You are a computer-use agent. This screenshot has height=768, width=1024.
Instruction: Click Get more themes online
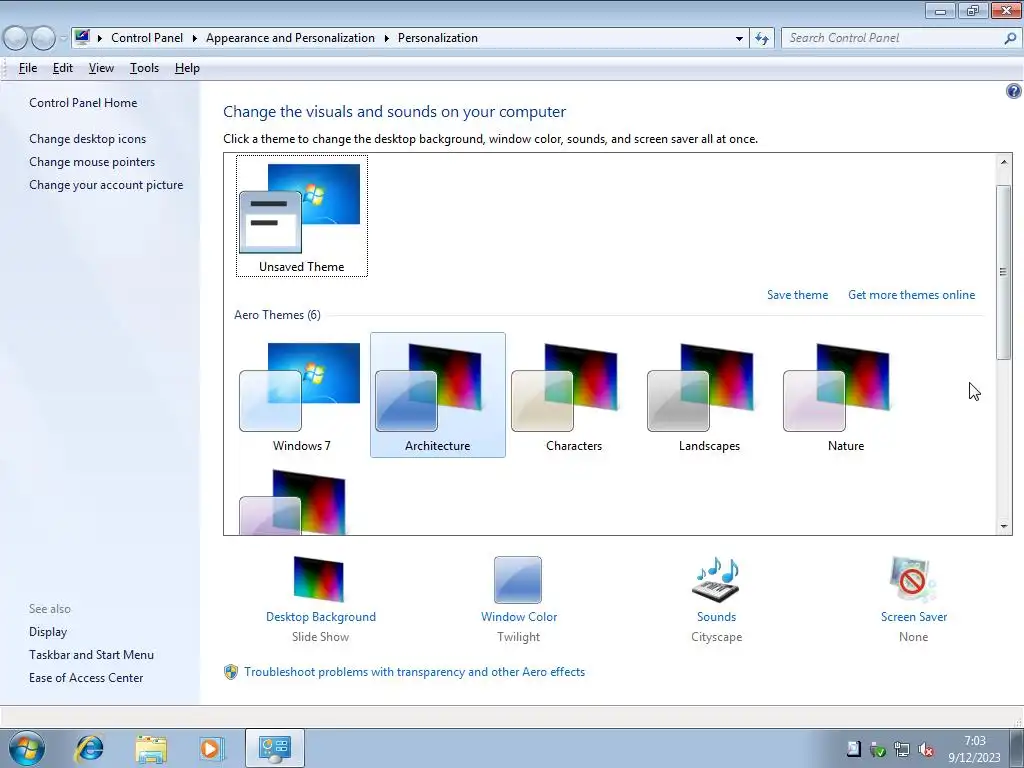pos(911,295)
